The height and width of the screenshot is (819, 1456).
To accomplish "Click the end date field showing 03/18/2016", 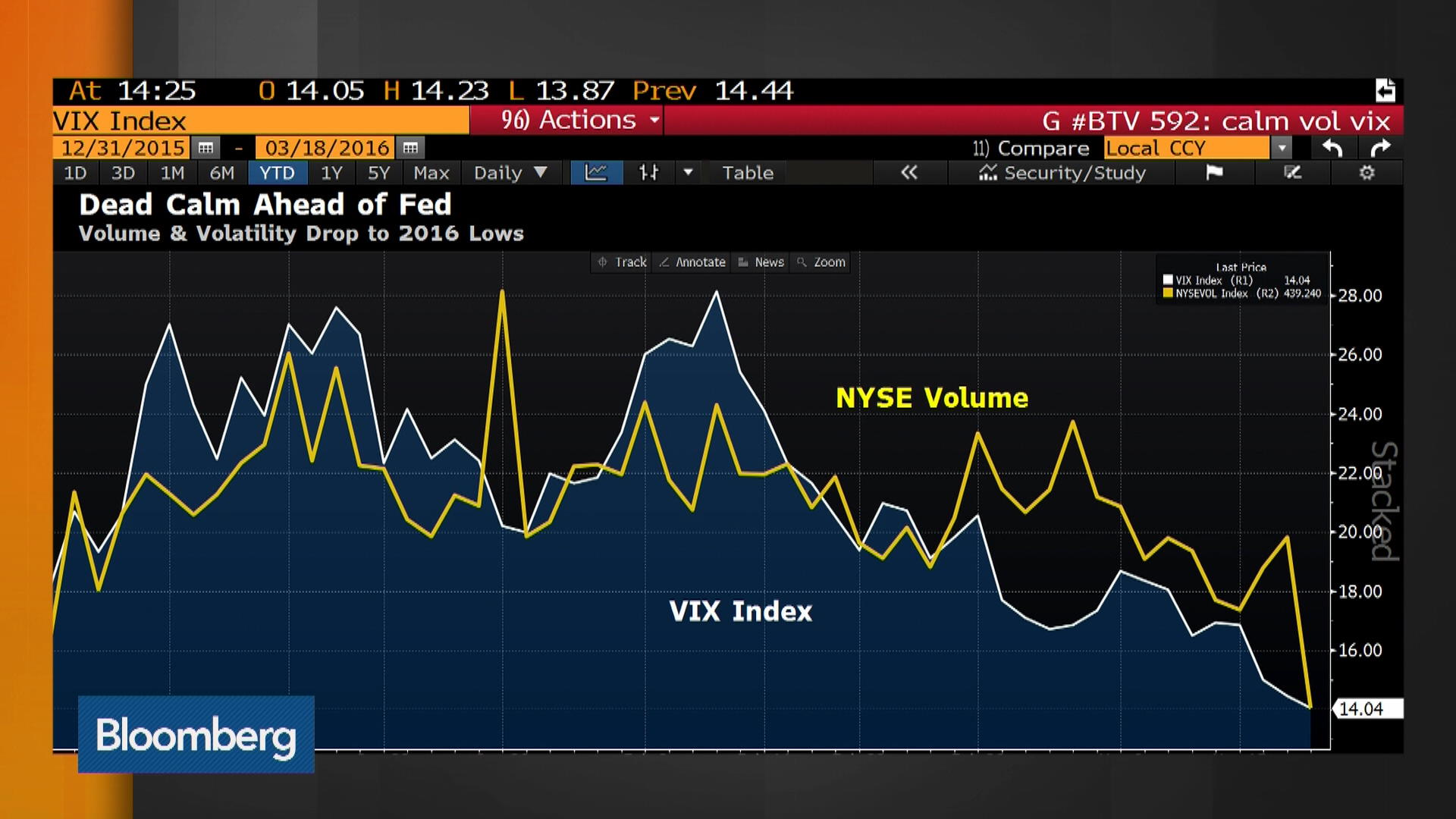I will point(326,148).
